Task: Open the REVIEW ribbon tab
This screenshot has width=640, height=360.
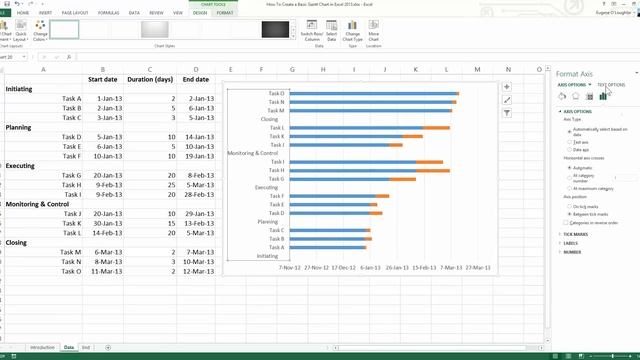Action: 156,13
